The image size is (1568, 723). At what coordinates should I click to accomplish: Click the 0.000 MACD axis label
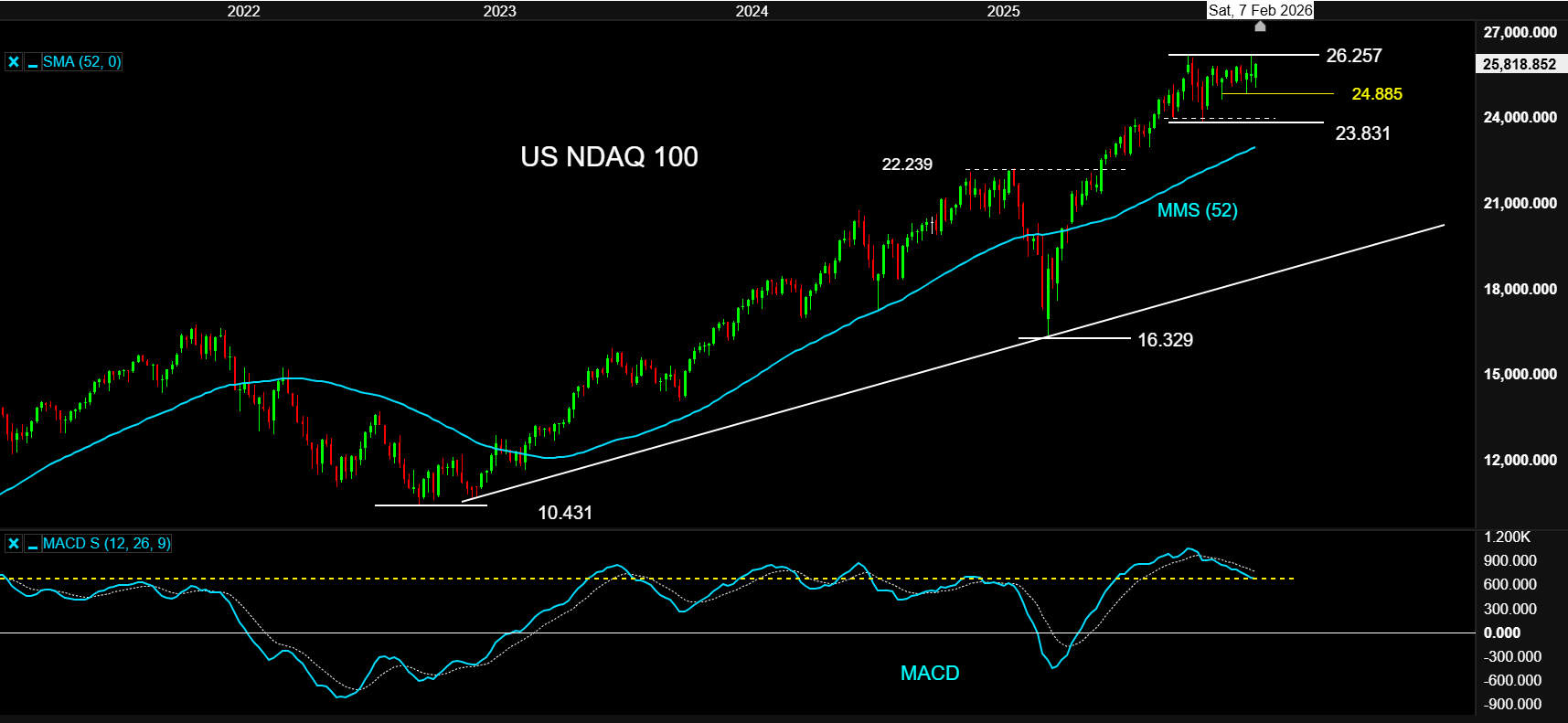1502,633
